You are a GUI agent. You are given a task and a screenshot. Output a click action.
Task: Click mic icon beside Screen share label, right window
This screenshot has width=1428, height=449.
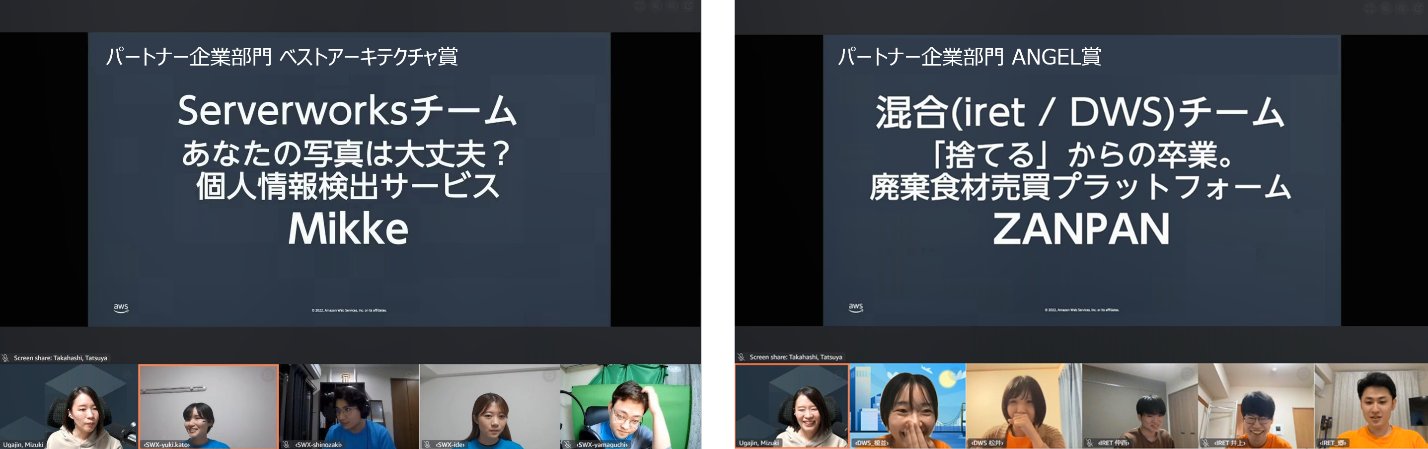[x=741, y=357]
